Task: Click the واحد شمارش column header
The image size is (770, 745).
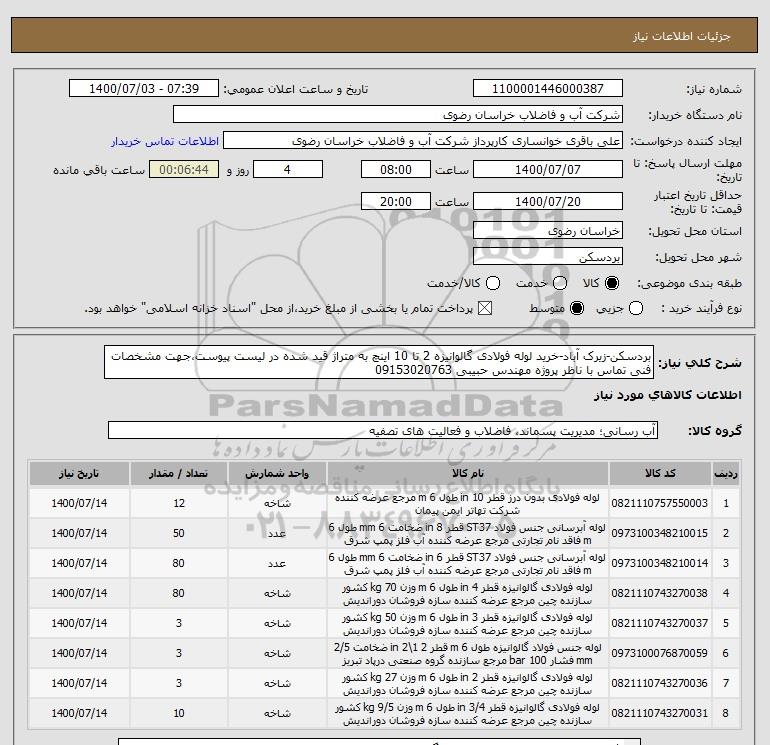Action: coord(277,473)
